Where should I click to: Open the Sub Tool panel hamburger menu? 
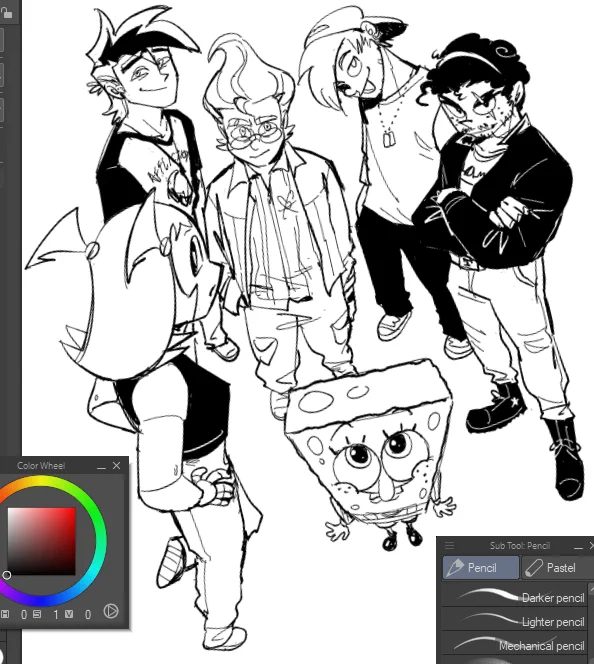tap(449, 545)
